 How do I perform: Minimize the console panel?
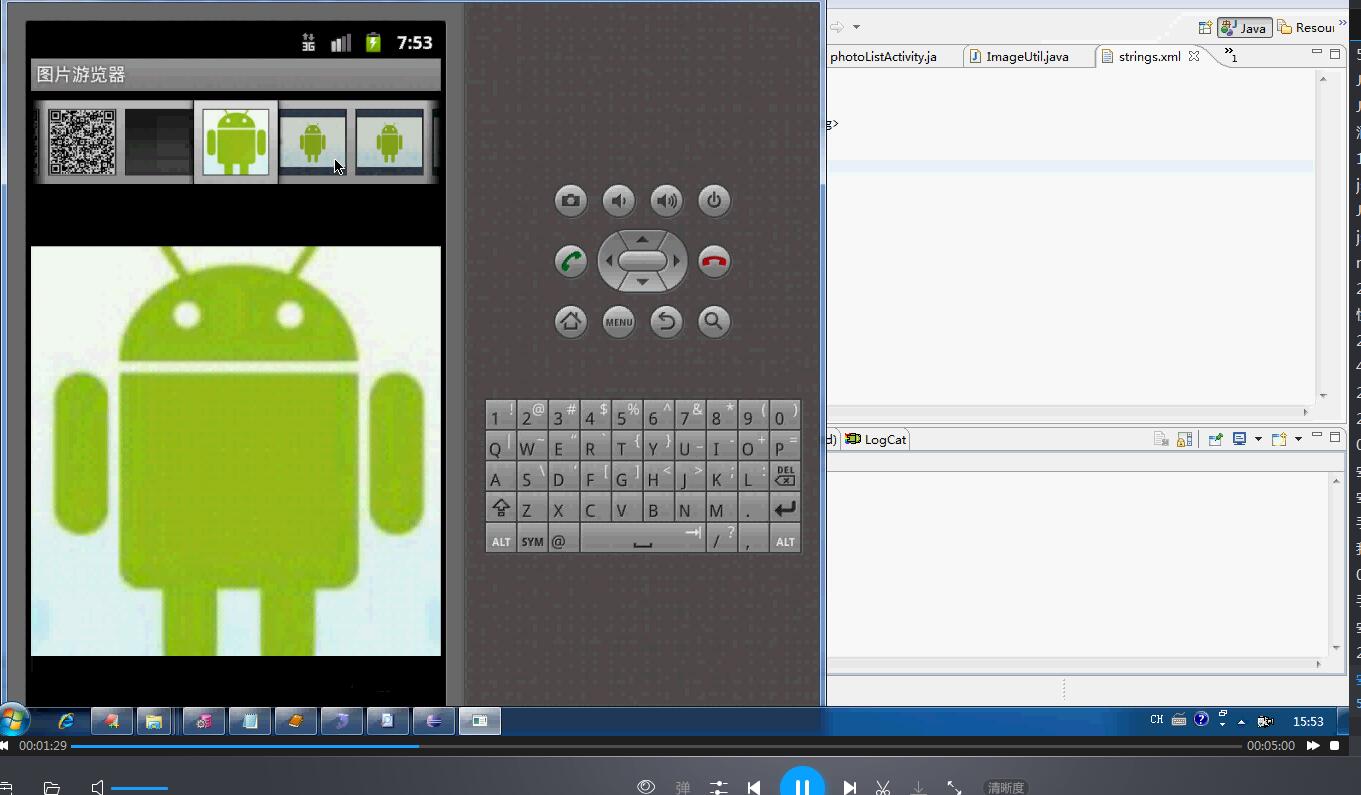[x=1317, y=437]
